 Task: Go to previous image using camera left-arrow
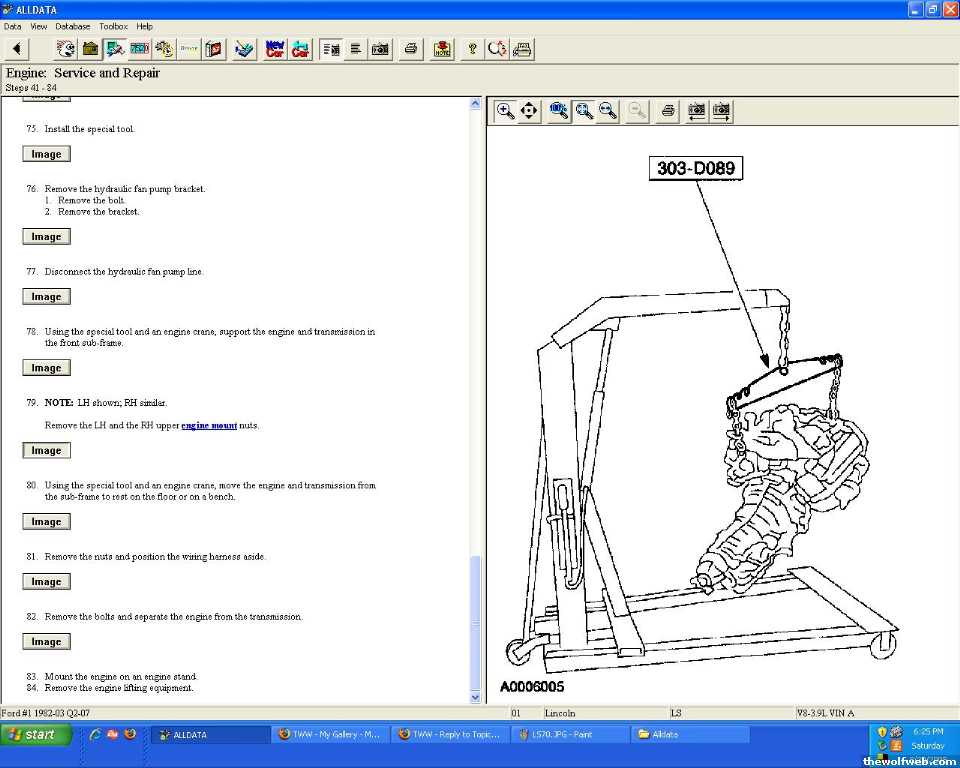click(x=696, y=111)
